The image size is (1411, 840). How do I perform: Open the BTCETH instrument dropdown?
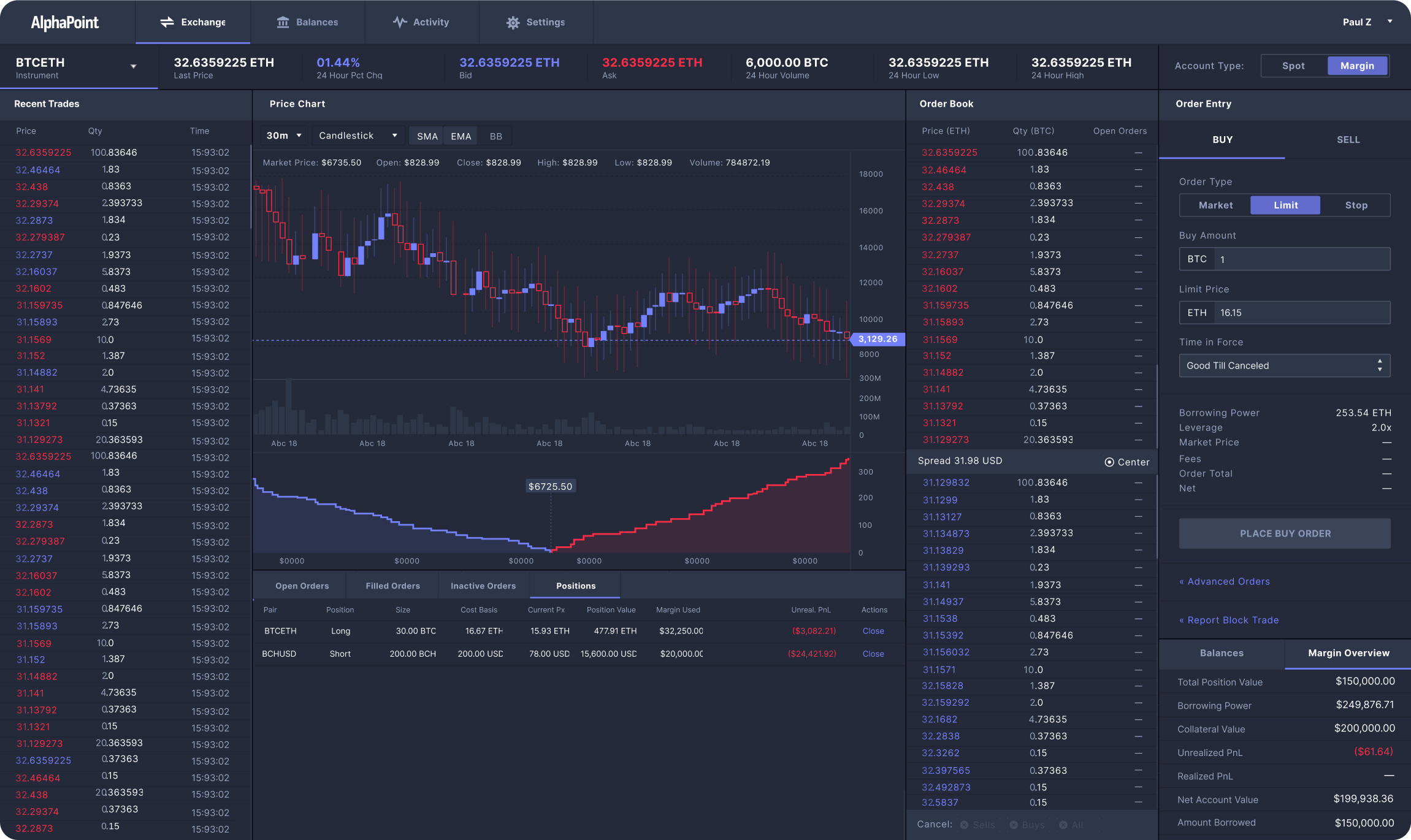[x=133, y=66]
